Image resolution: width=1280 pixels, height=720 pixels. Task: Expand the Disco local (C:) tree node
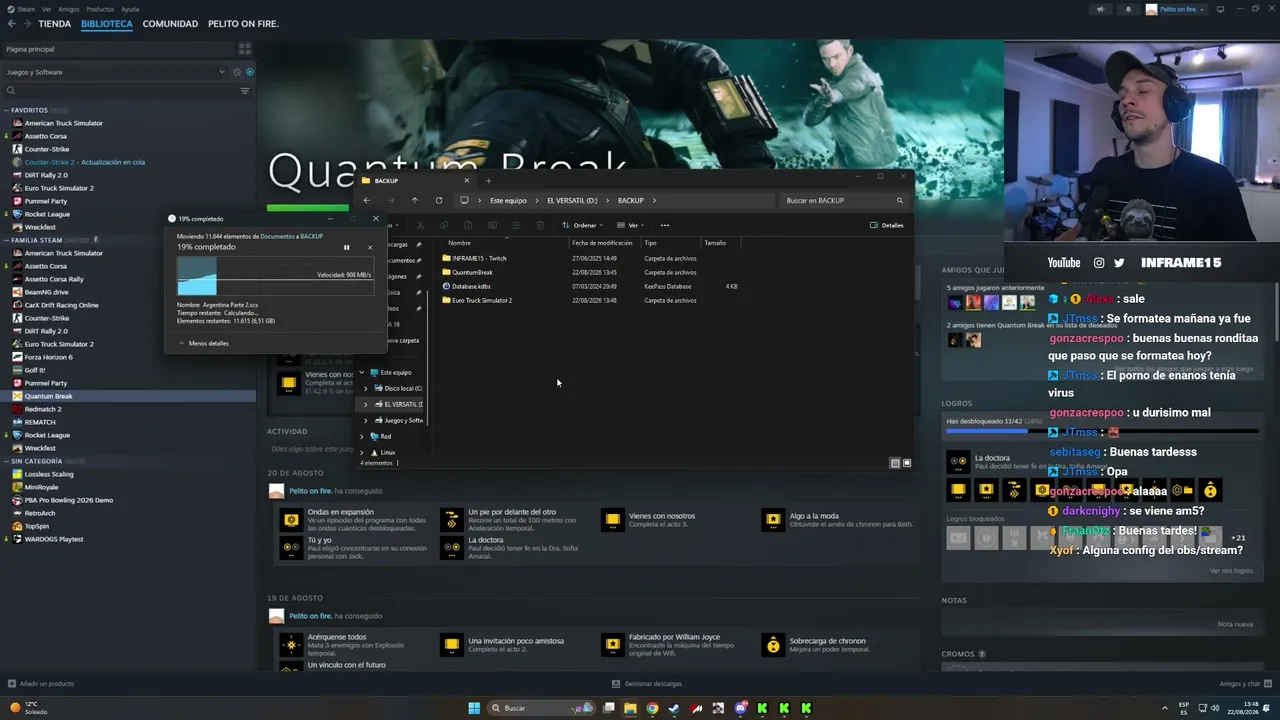(365, 388)
